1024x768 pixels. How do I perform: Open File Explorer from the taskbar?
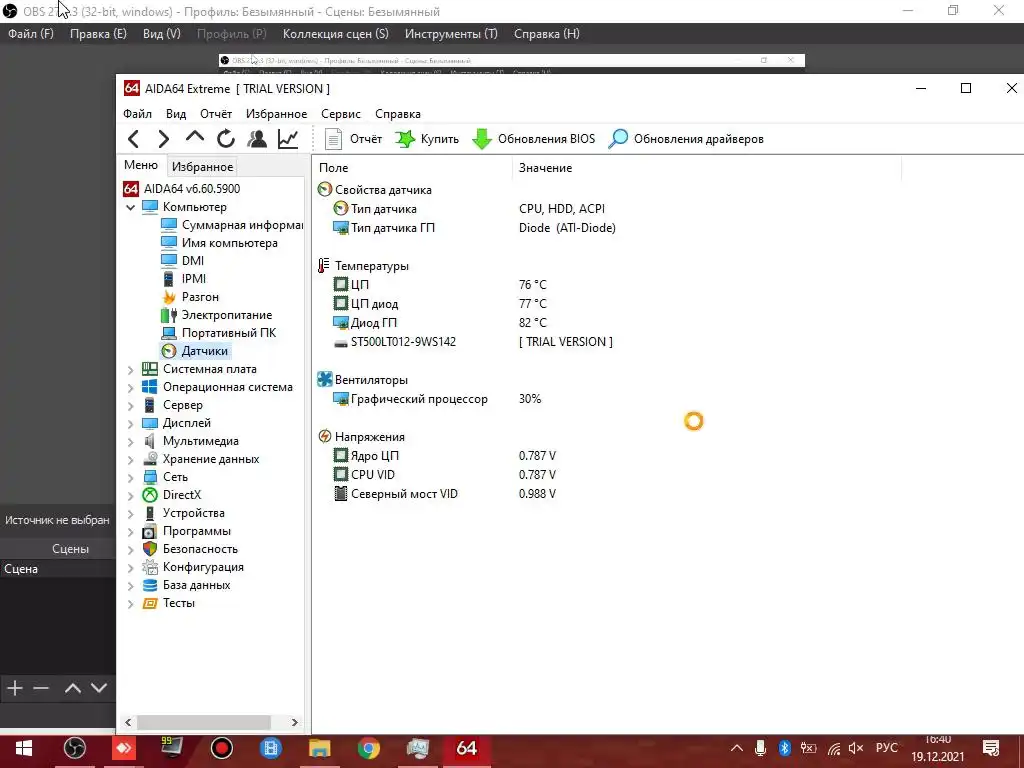click(x=319, y=748)
